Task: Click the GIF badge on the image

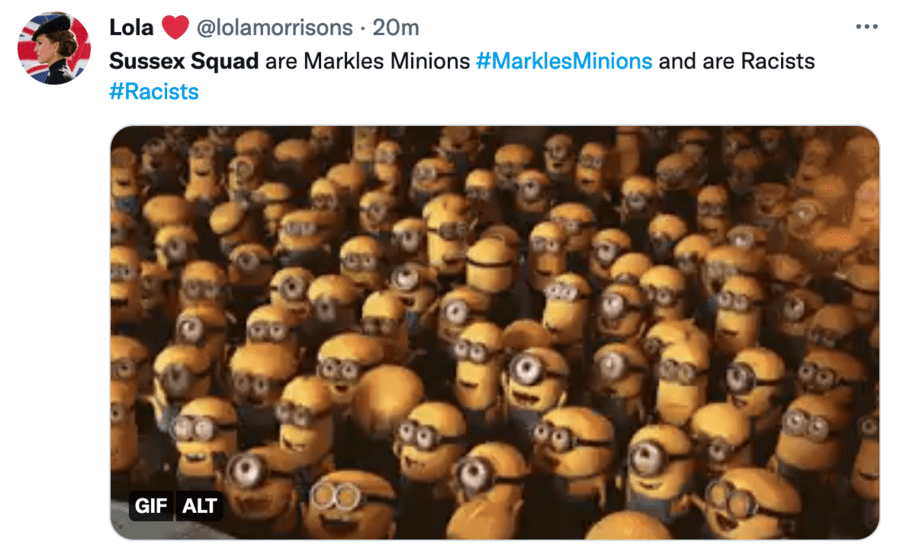Action: point(152,506)
